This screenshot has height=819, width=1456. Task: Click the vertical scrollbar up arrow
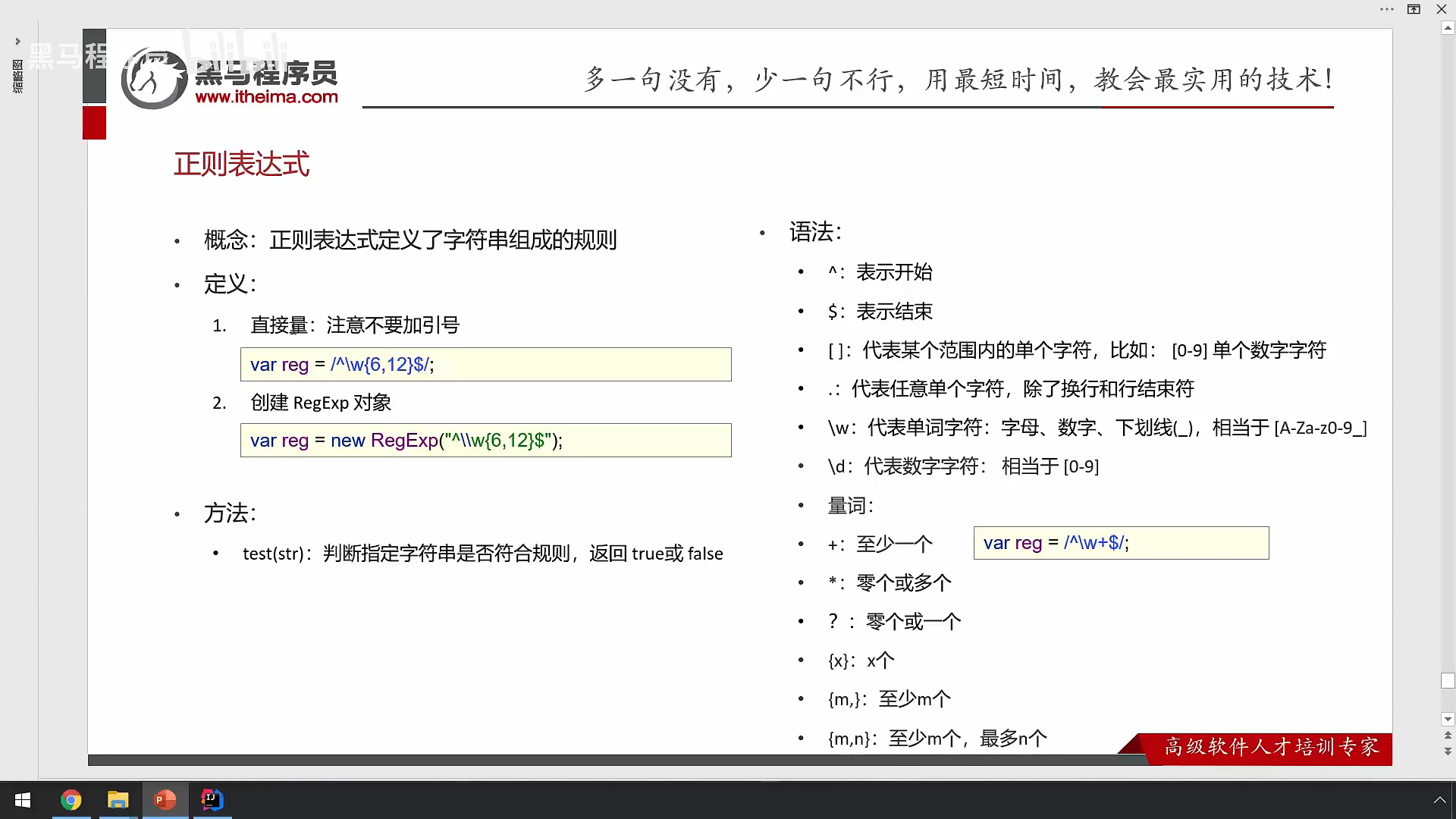click(x=1448, y=28)
